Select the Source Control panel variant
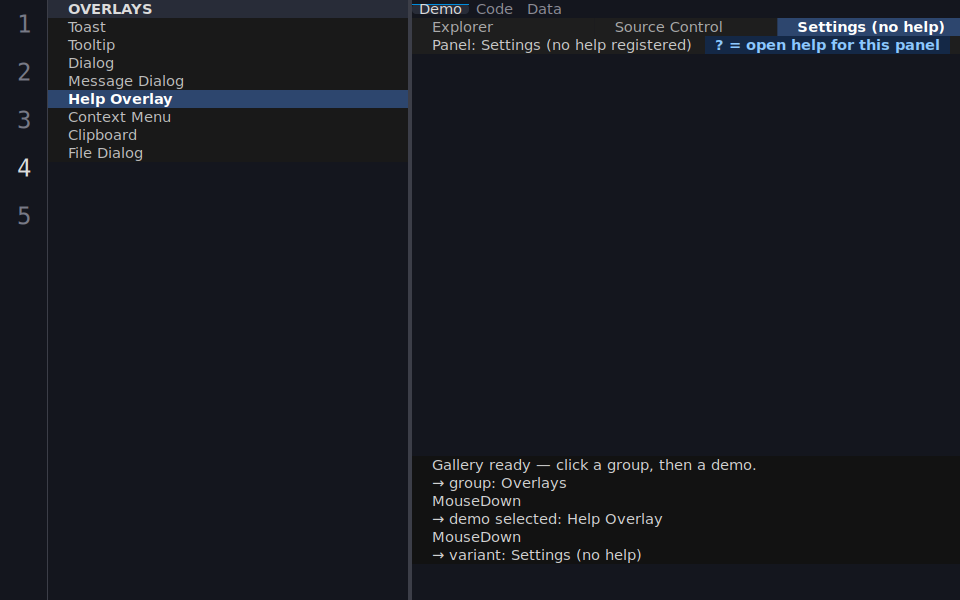960x600 pixels. tap(685, 27)
